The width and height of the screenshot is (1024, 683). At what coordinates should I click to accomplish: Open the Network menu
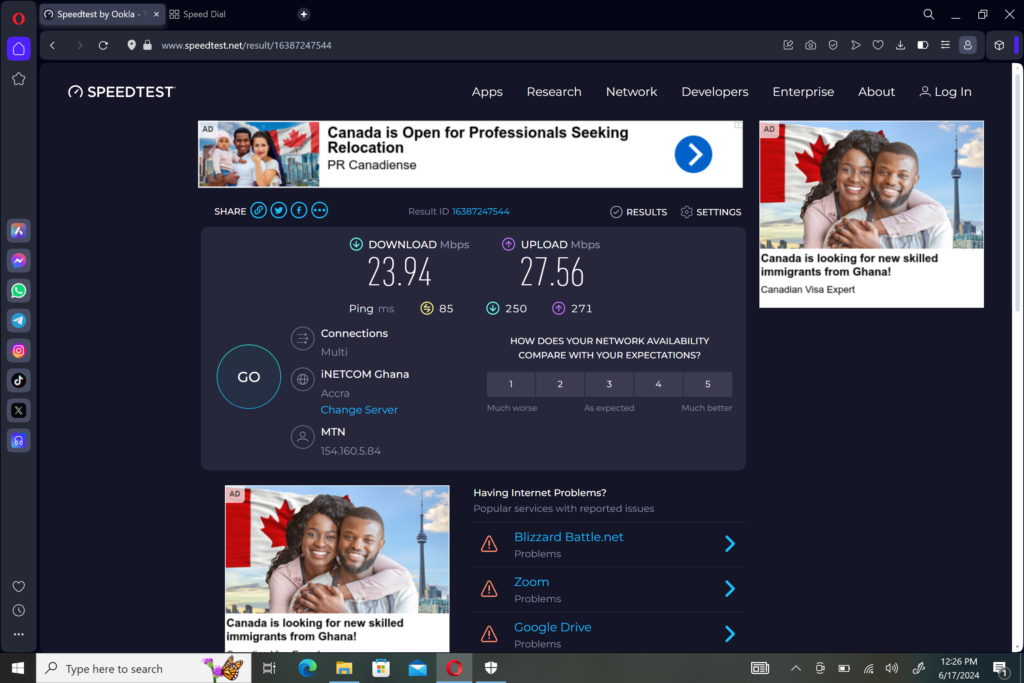632,92
